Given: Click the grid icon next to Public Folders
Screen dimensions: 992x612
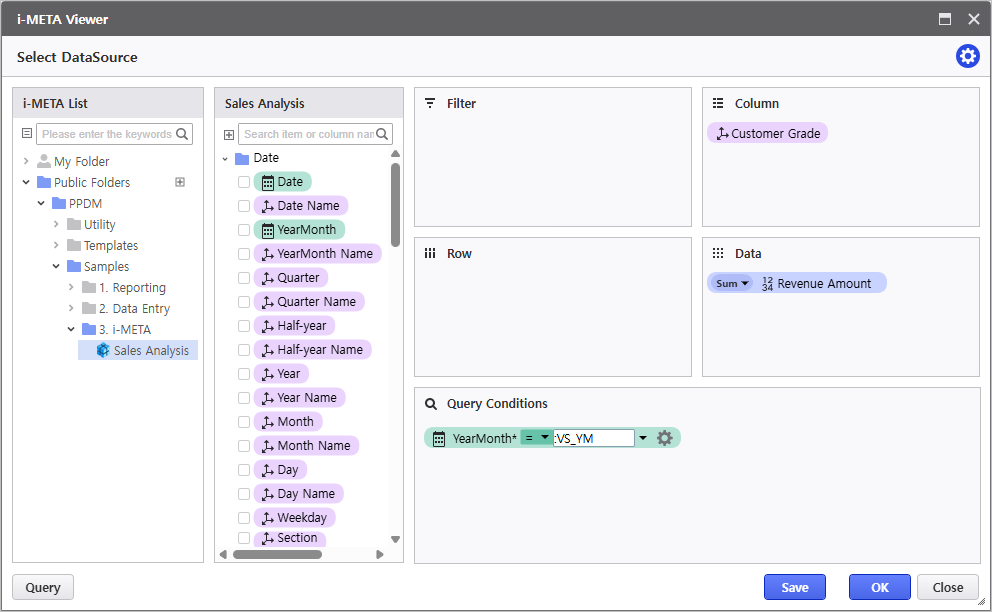Looking at the screenshot, I should (x=180, y=182).
